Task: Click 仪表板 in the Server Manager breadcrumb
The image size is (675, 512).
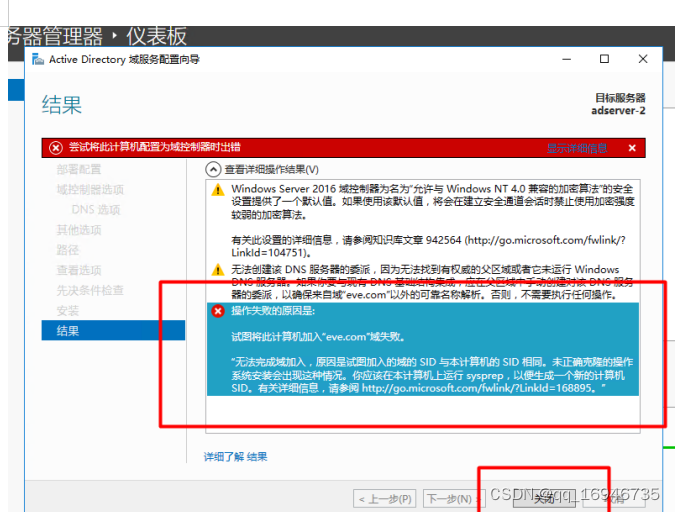Action: pos(156,36)
